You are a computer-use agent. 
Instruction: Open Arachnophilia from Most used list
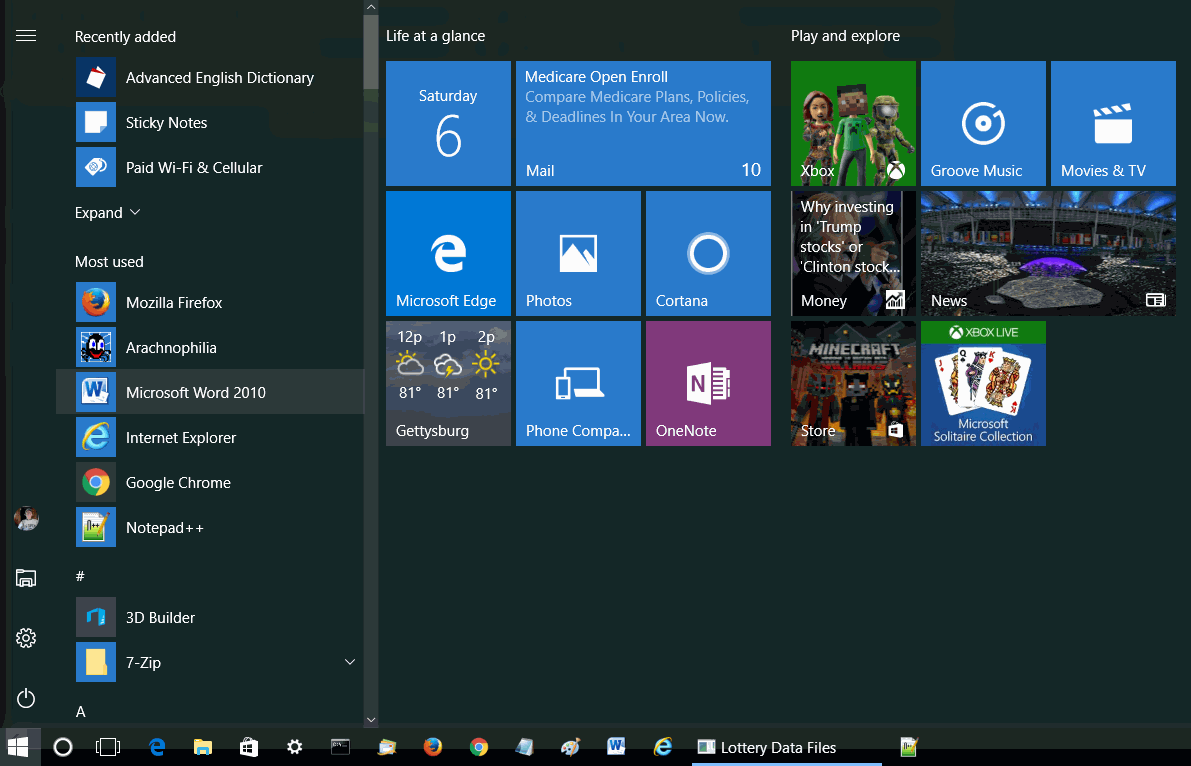point(210,347)
